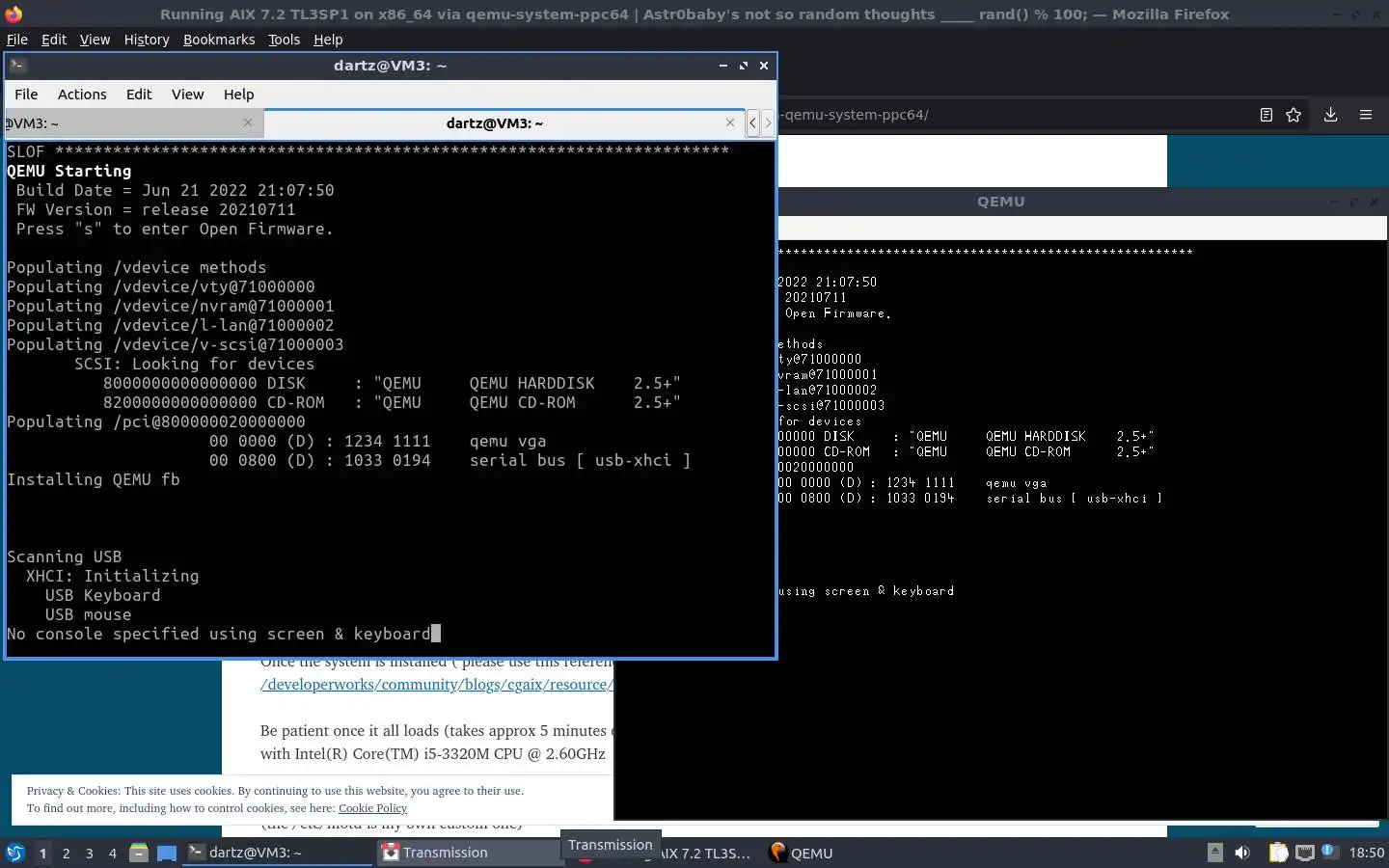Open Firefox View menu
The image size is (1389, 868).
click(95, 40)
